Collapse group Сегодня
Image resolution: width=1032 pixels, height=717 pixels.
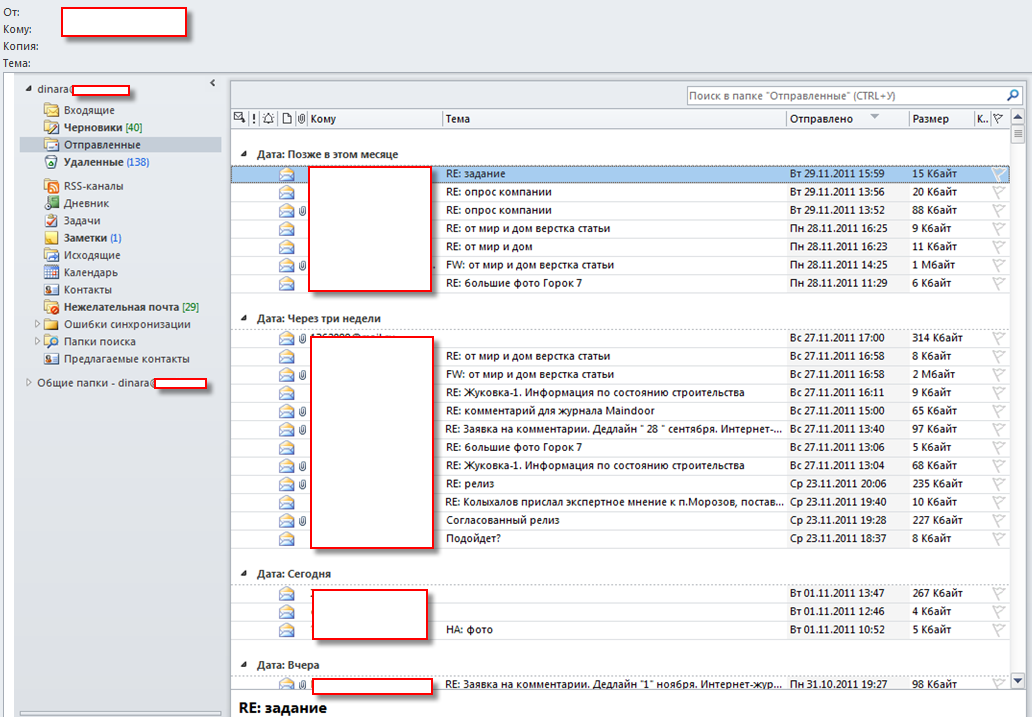pos(244,573)
